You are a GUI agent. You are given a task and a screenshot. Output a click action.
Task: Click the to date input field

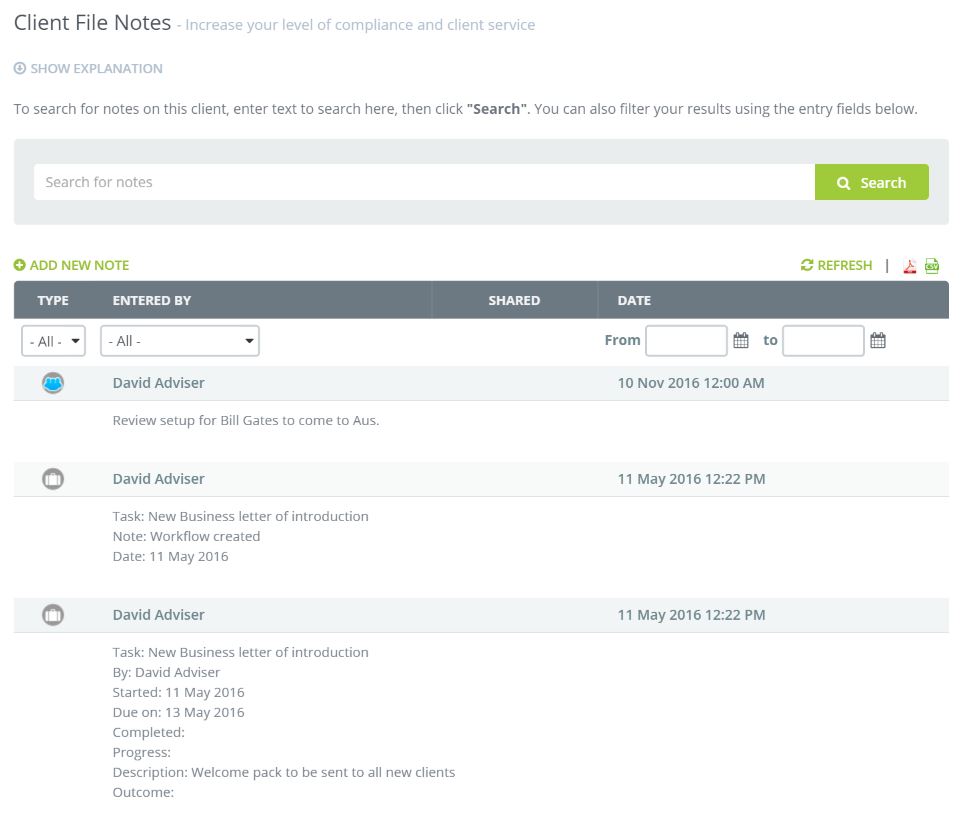pos(823,341)
